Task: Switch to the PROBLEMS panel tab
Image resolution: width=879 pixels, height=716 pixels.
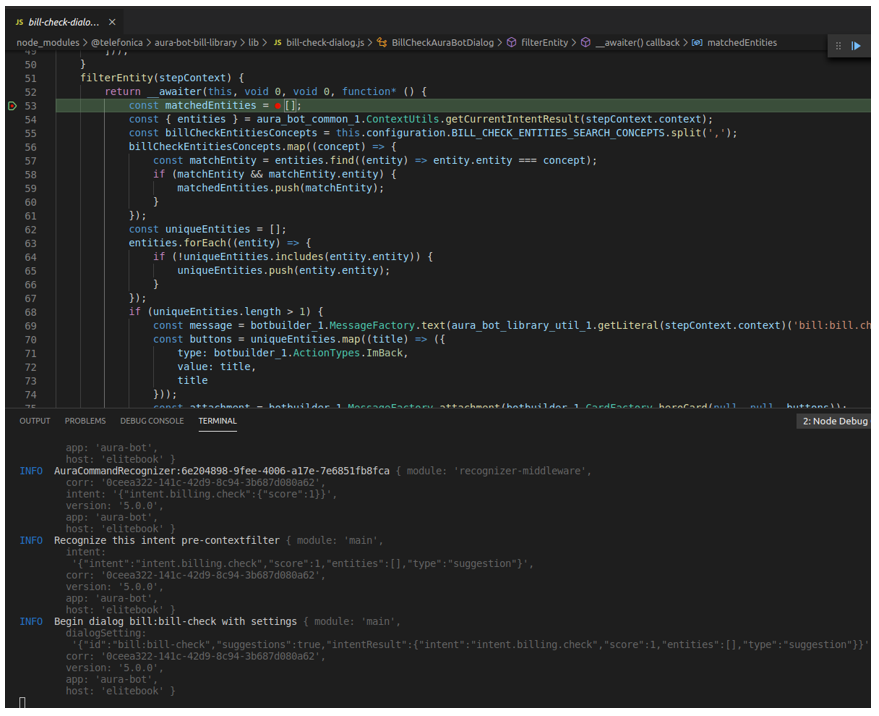Action: 85,421
